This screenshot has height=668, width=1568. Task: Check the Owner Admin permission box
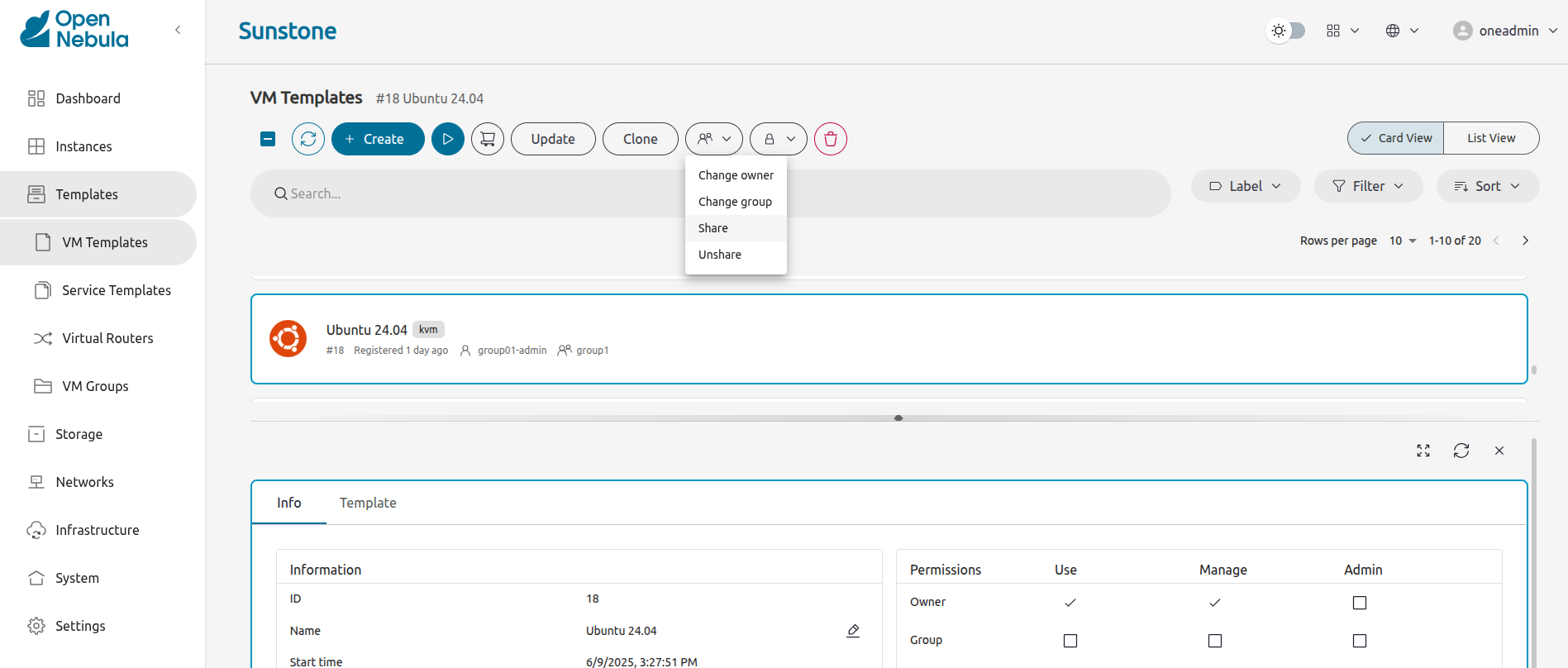pyautogui.click(x=1359, y=603)
